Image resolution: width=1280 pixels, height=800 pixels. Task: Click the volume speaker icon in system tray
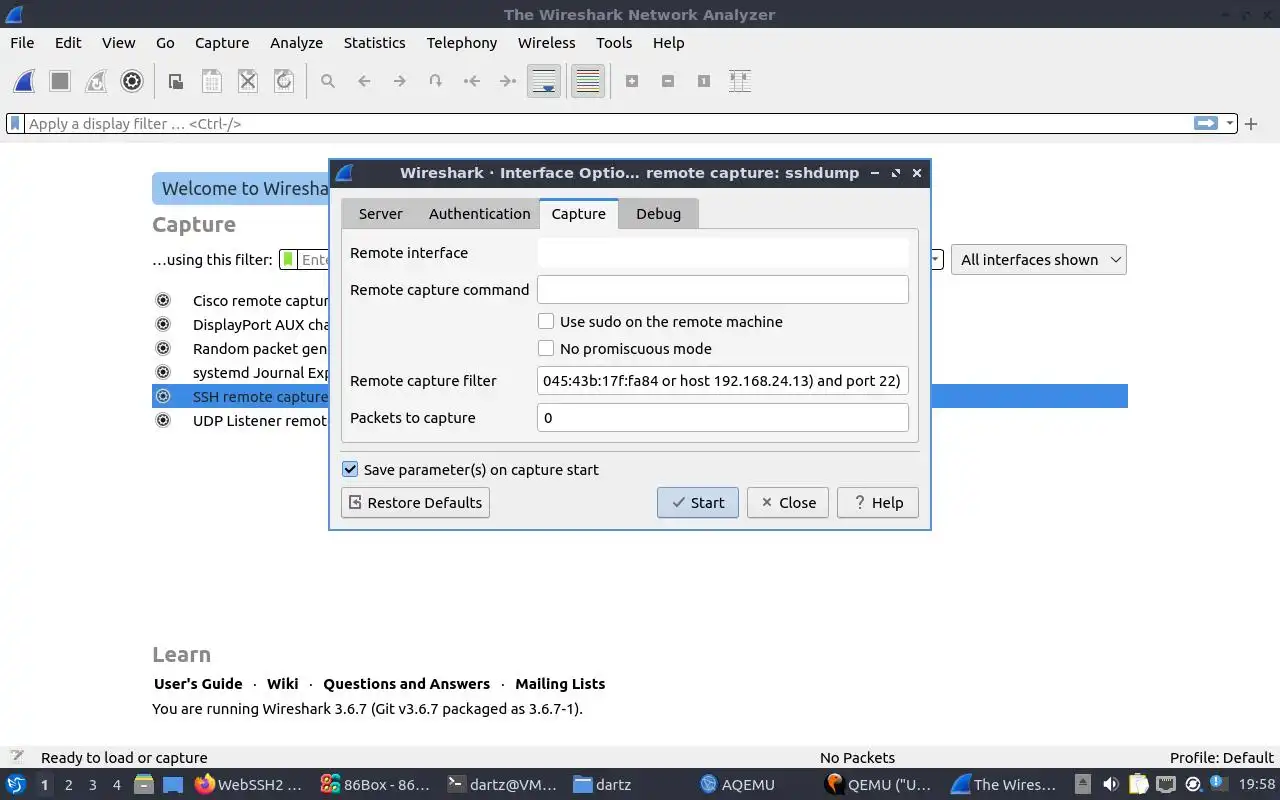coord(1110,784)
